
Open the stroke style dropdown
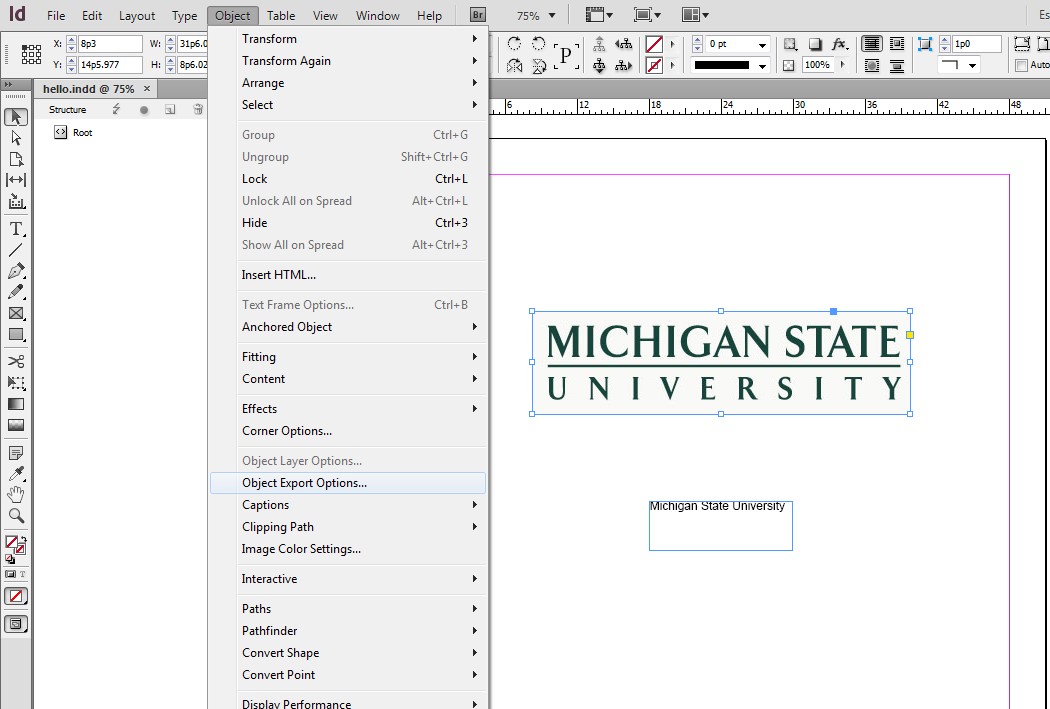(x=762, y=66)
